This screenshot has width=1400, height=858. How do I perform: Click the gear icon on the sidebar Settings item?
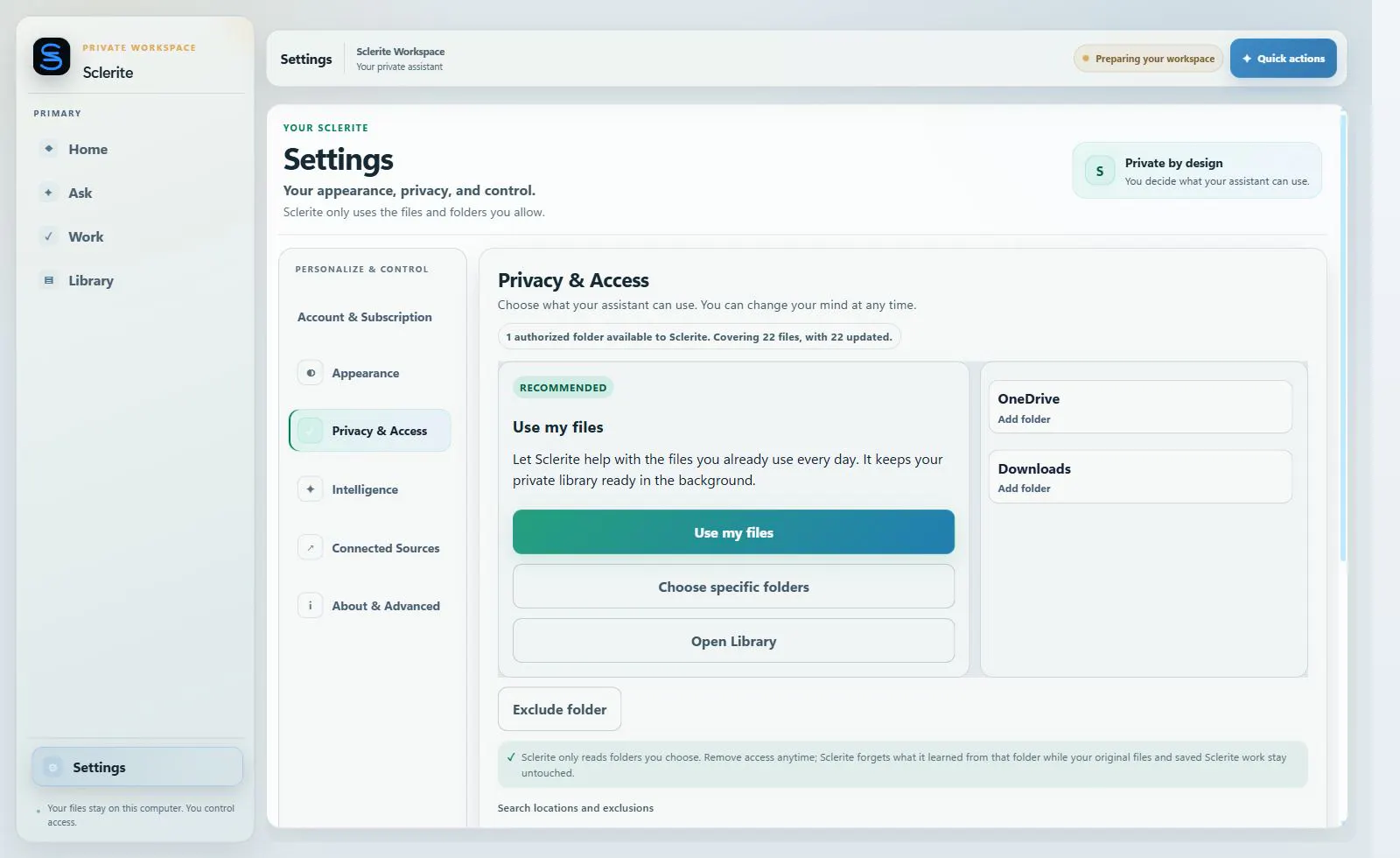(52, 768)
